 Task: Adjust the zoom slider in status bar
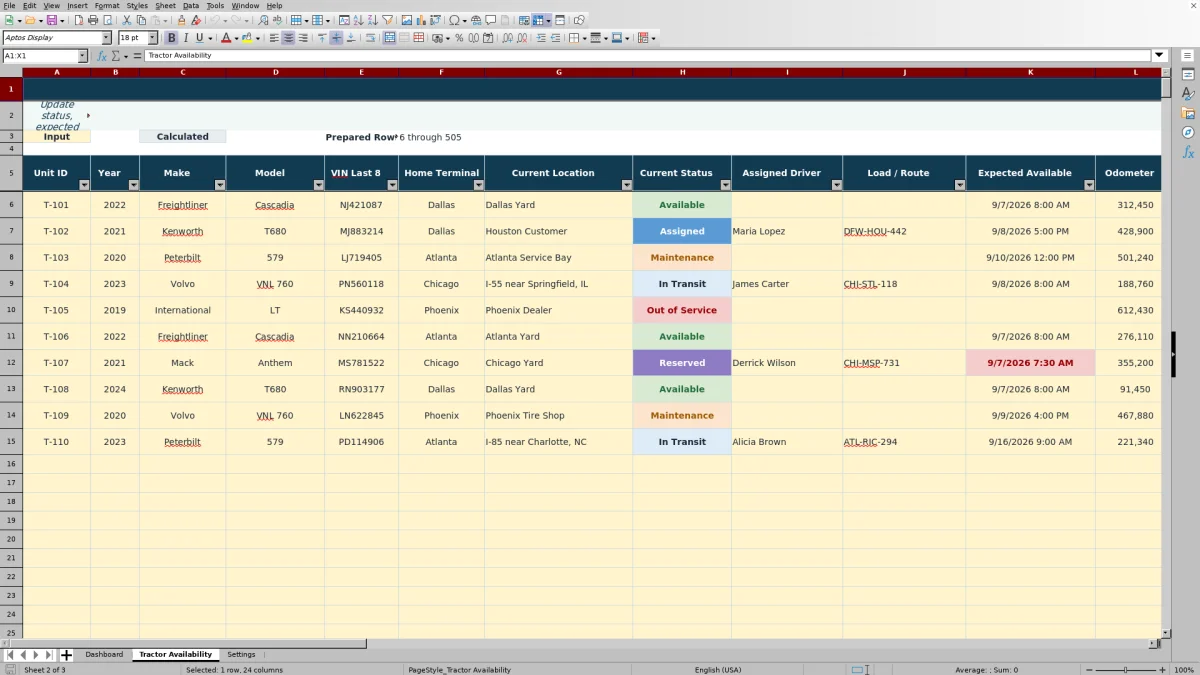1125,670
